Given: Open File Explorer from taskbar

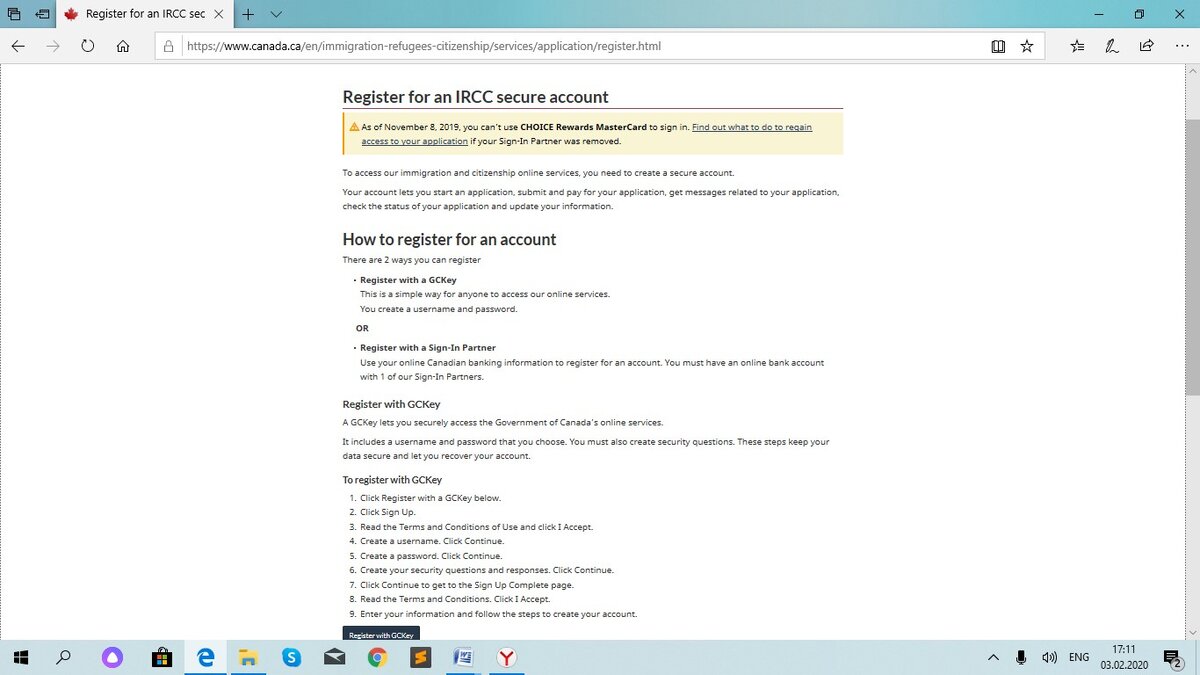Looking at the screenshot, I should (x=248, y=657).
